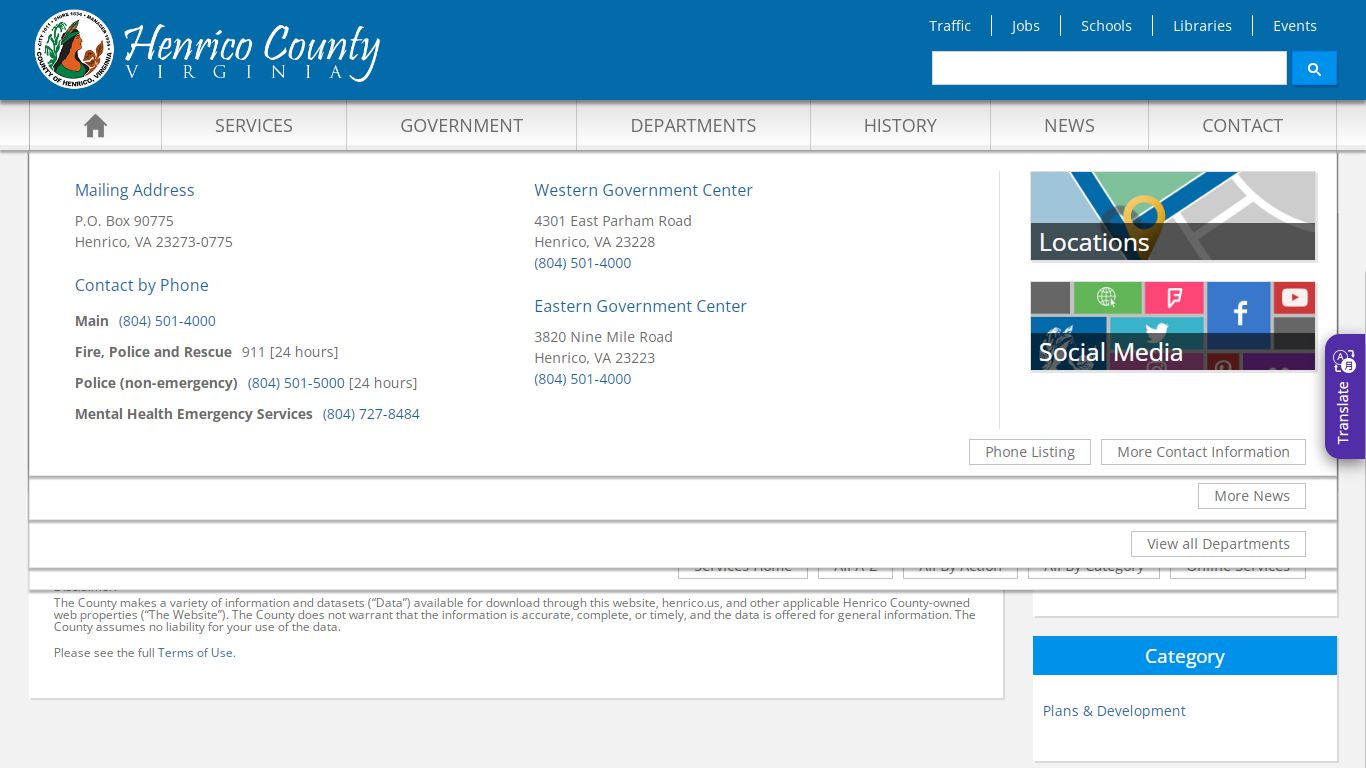Click the Henrico, VA 23273-0775 text
Viewport: 1366px width, 768px height.
click(x=154, y=242)
